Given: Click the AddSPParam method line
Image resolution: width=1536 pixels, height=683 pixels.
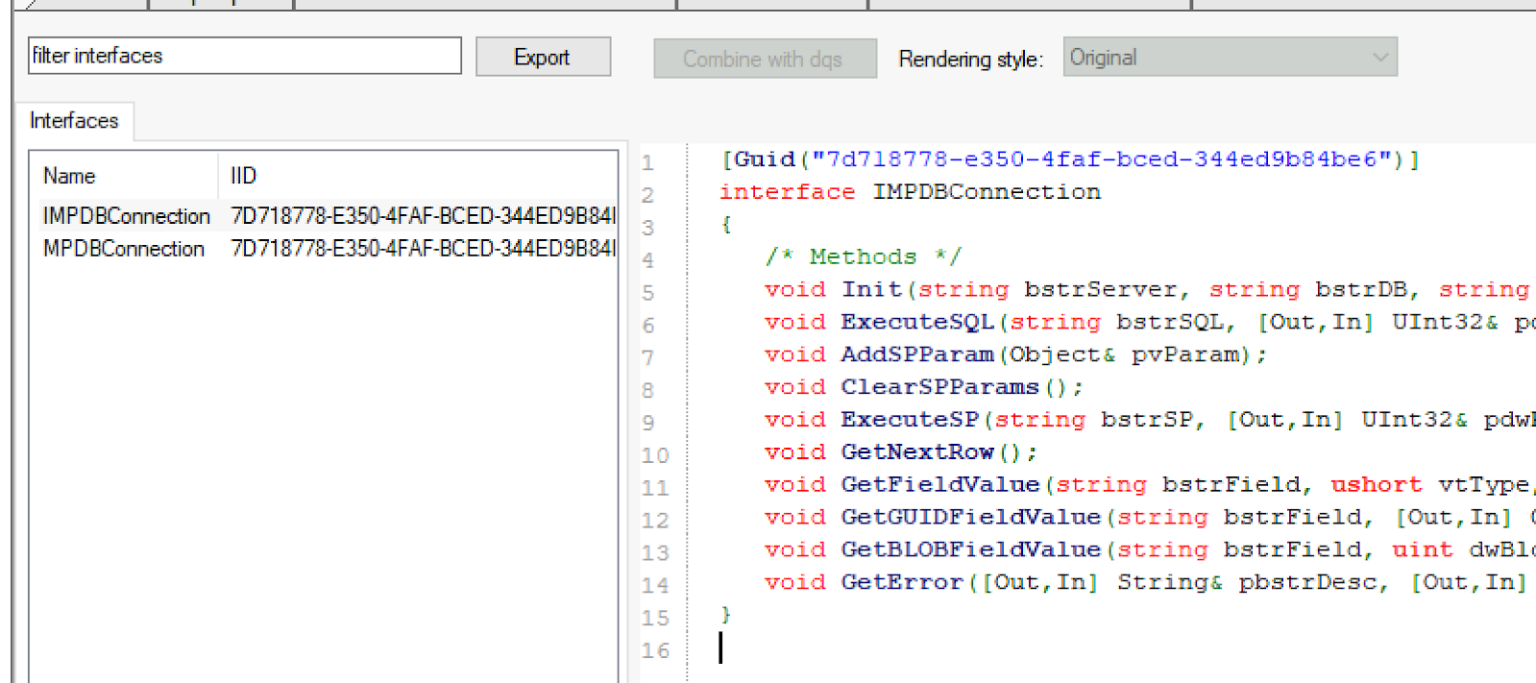Looking at the screenshot, I should tap(918, 355).
